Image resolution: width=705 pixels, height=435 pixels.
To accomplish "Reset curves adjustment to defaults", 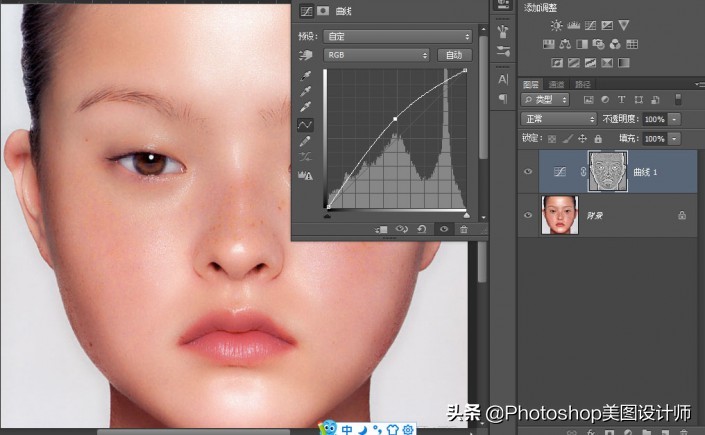I will pyautogui.click(x=421, y=229).
